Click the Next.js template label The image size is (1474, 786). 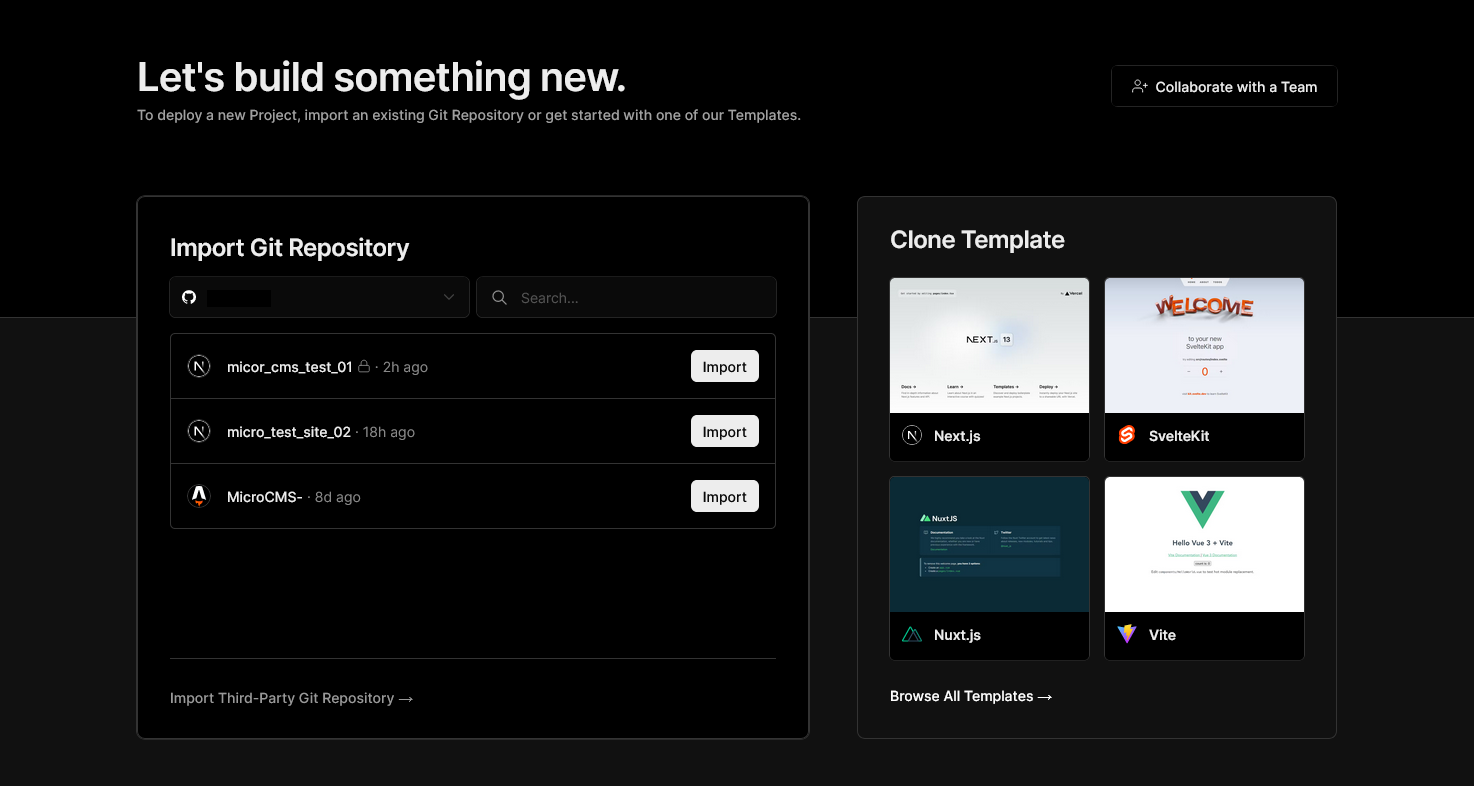click(x=957, y=436)
